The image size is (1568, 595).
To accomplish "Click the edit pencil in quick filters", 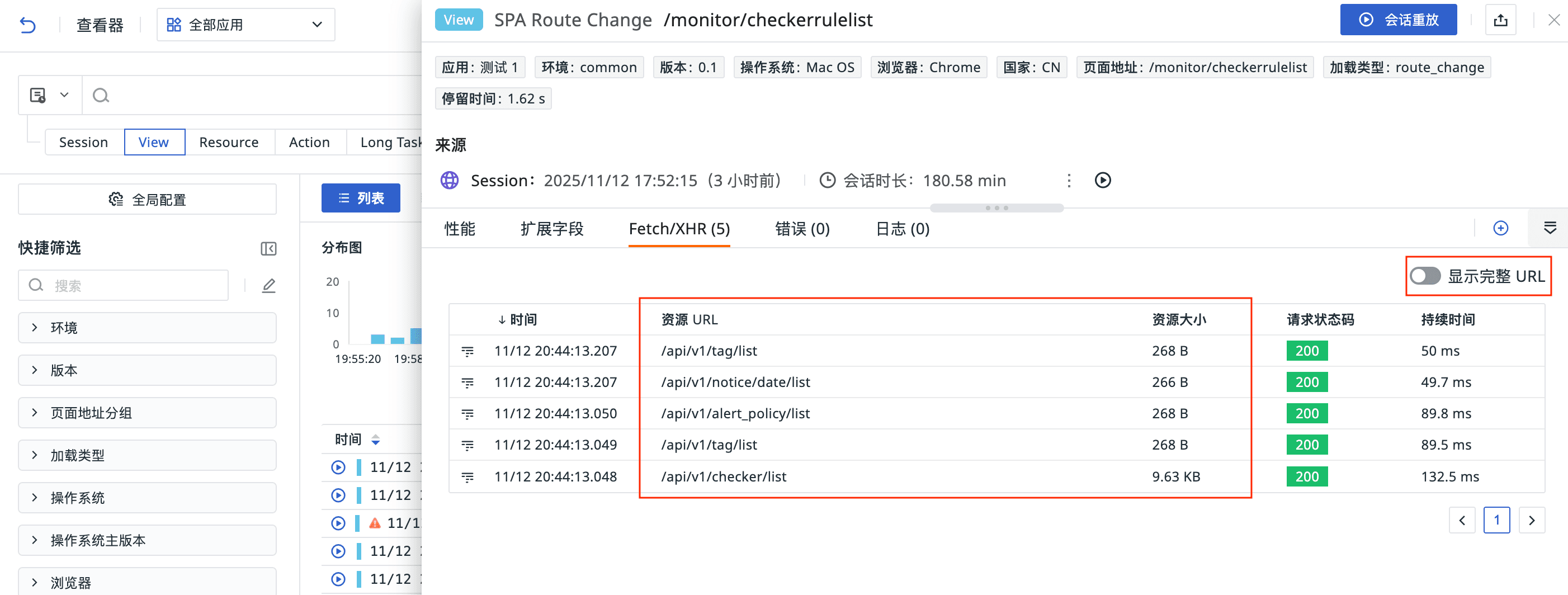I will 268,286.
